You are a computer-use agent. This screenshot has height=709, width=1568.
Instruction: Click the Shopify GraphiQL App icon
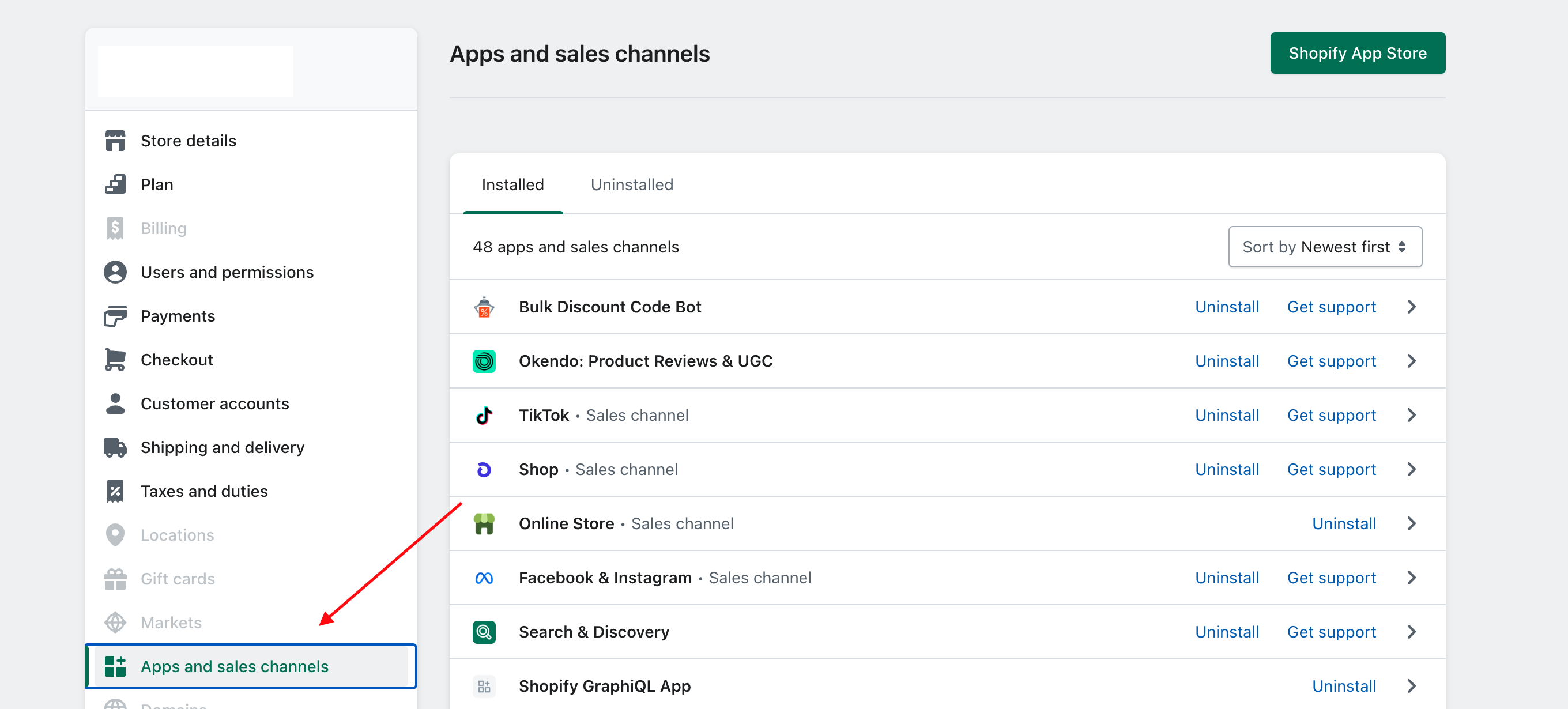pyautogui.click(x=484, y=686)
